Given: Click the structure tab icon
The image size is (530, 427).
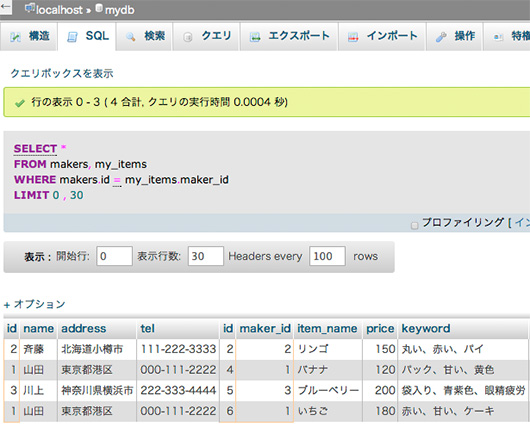Looking at the screenshot, I should click(x=15, y=37).
